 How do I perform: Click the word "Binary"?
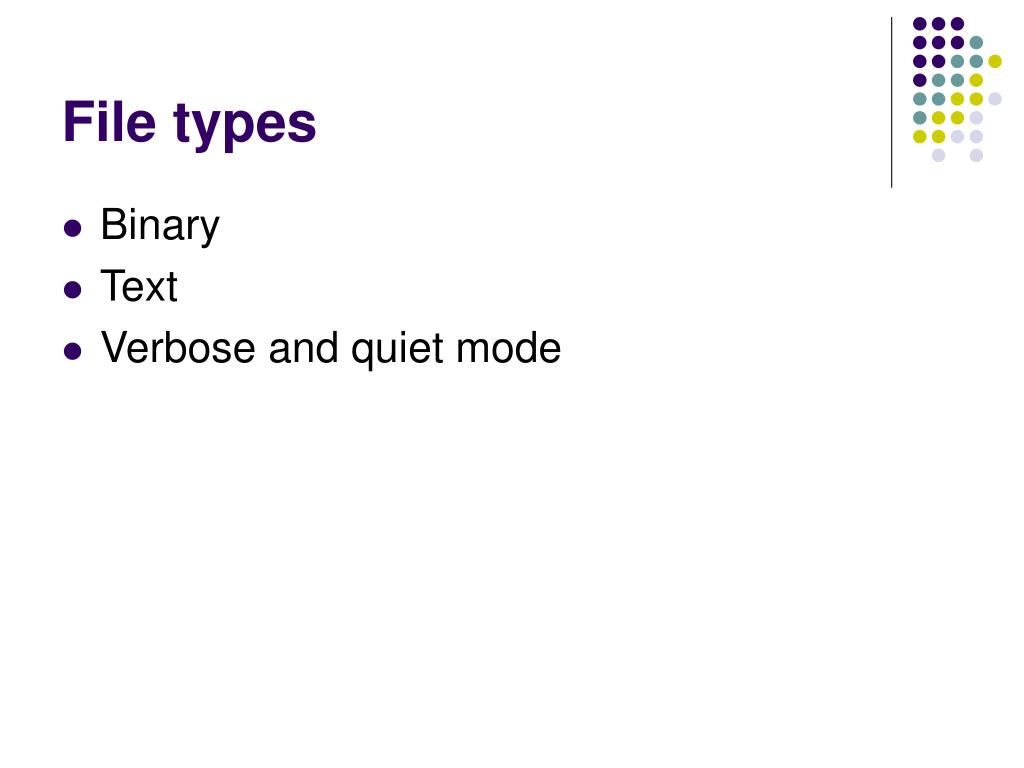click(x=160, y=226)
